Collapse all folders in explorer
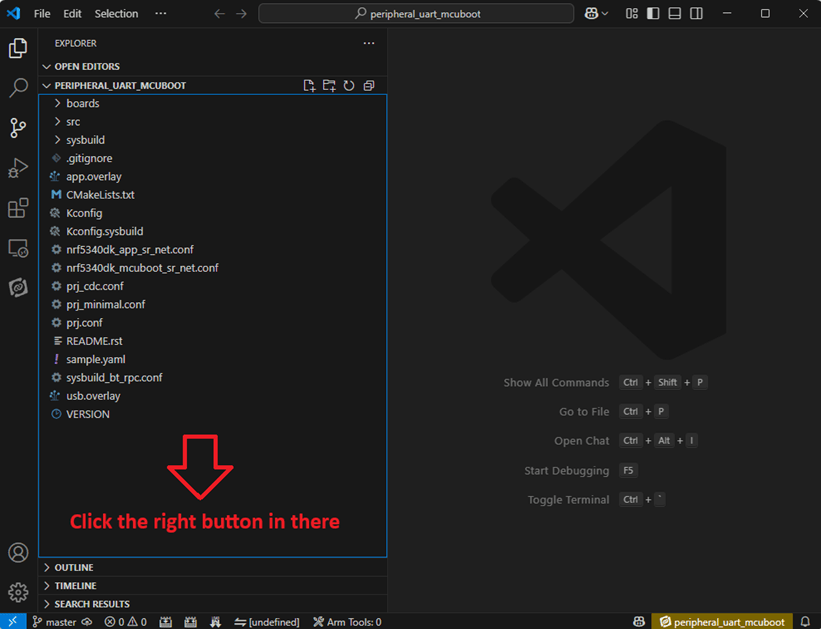Image resolution: width=821 pixels, height=629 pixels. 369,86
